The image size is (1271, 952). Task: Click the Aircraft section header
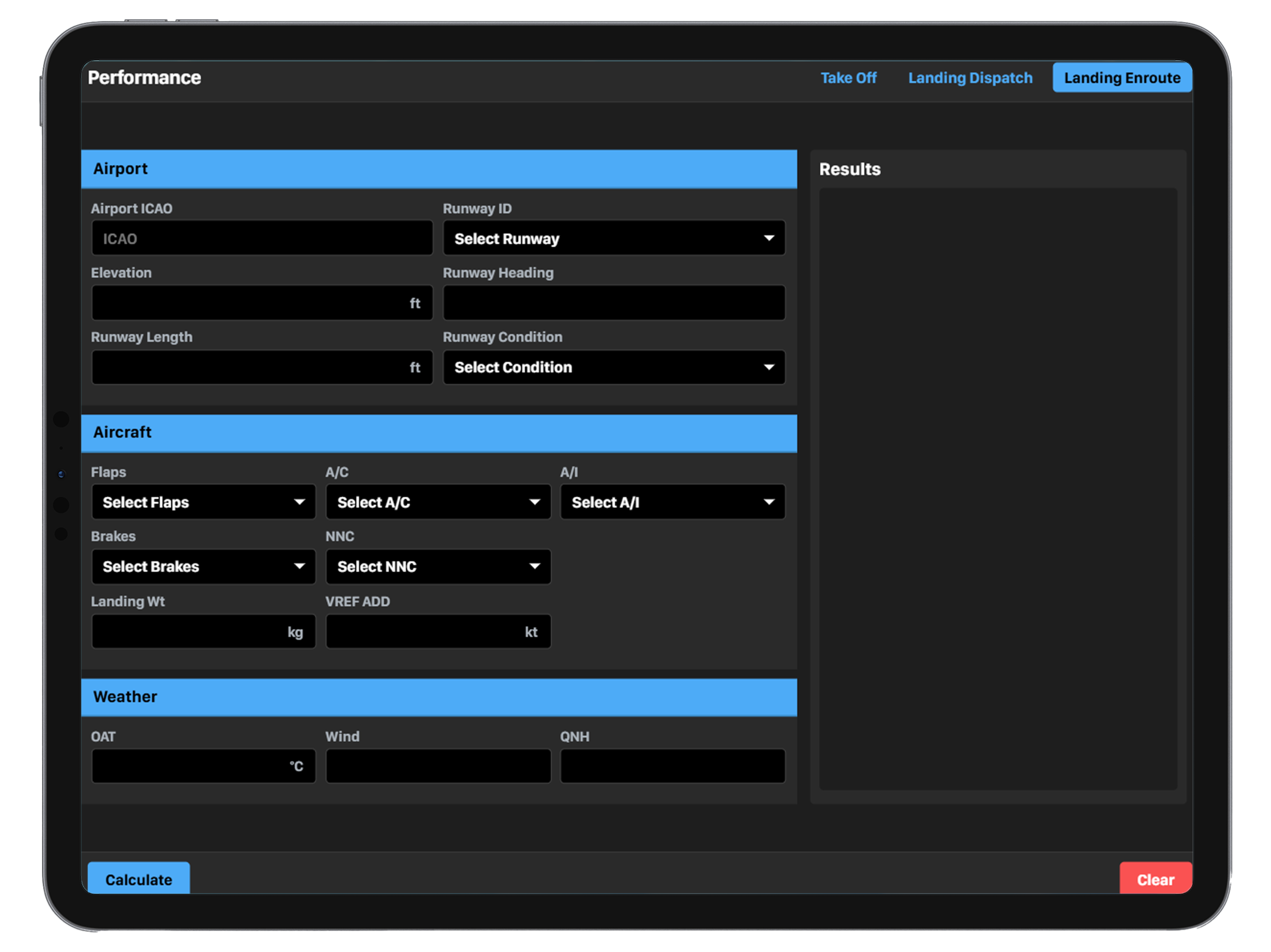coord(439,433)
